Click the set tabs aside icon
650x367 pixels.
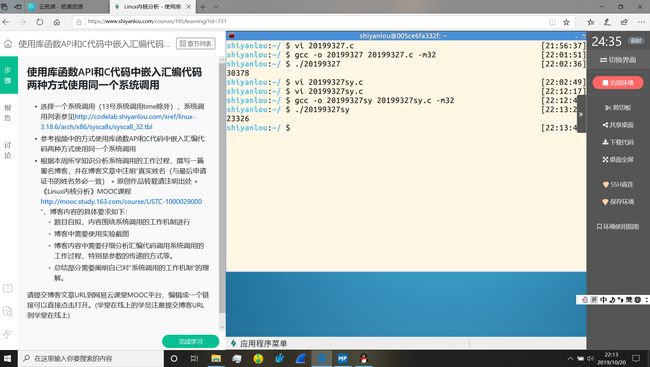point(17,7)
